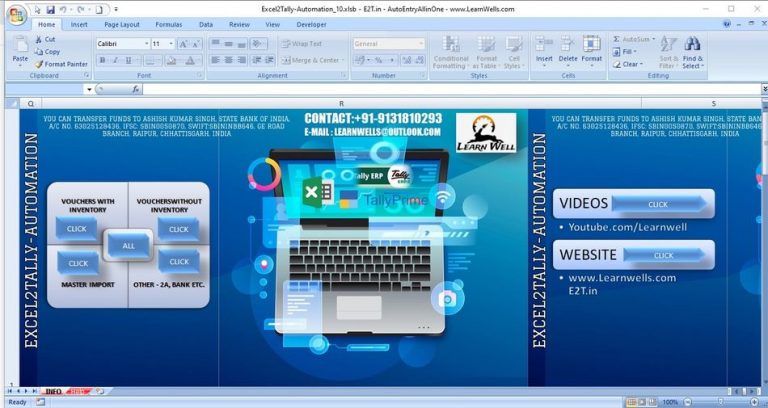Switch to the Data tab

pos(206,24)
